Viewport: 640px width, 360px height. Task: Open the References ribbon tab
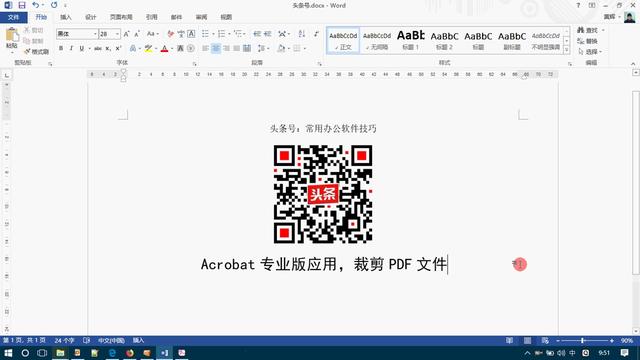pyautogui.click(x=151, y=17)
